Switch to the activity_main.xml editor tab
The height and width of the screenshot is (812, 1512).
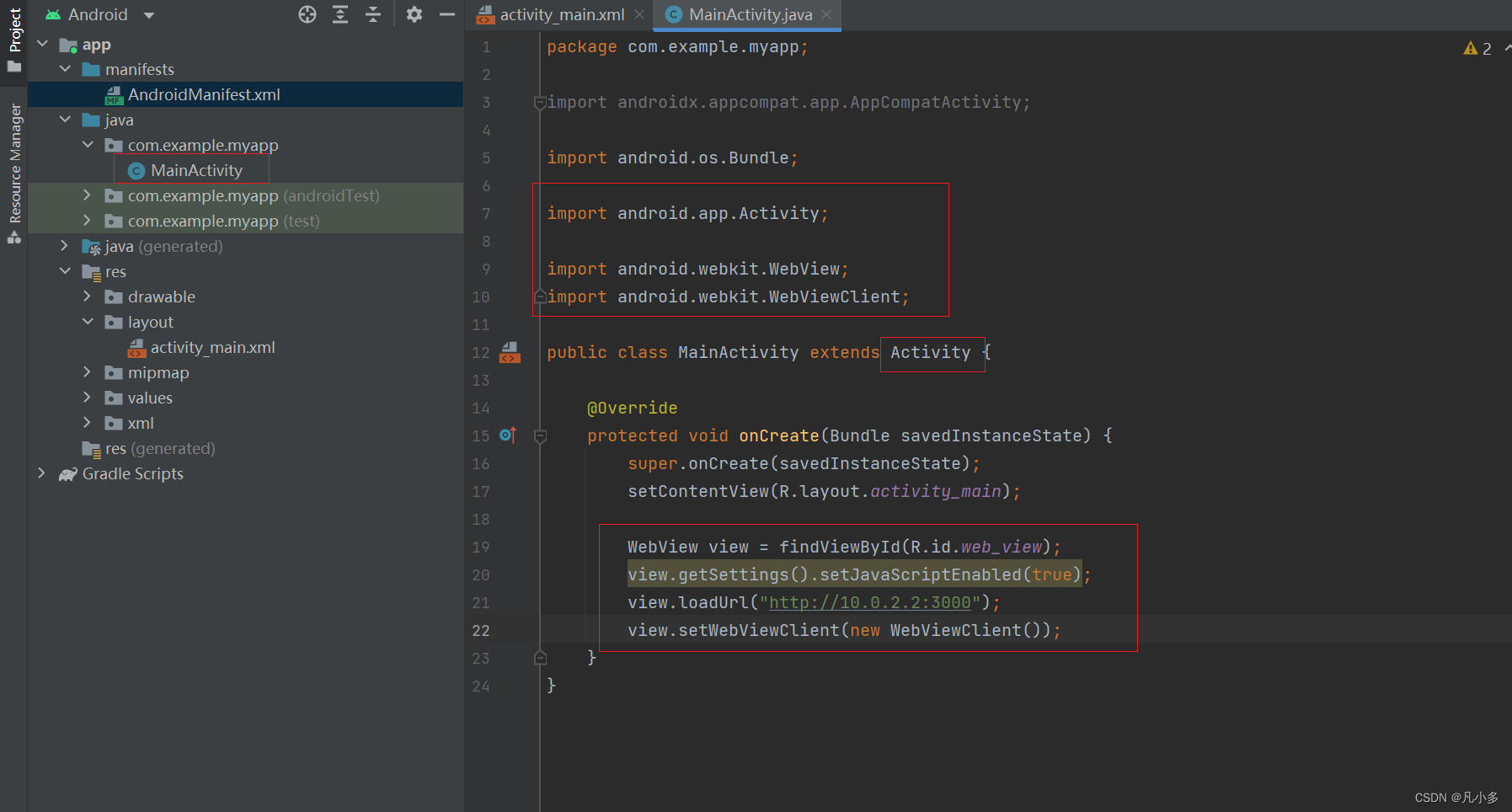click(562, 15)
